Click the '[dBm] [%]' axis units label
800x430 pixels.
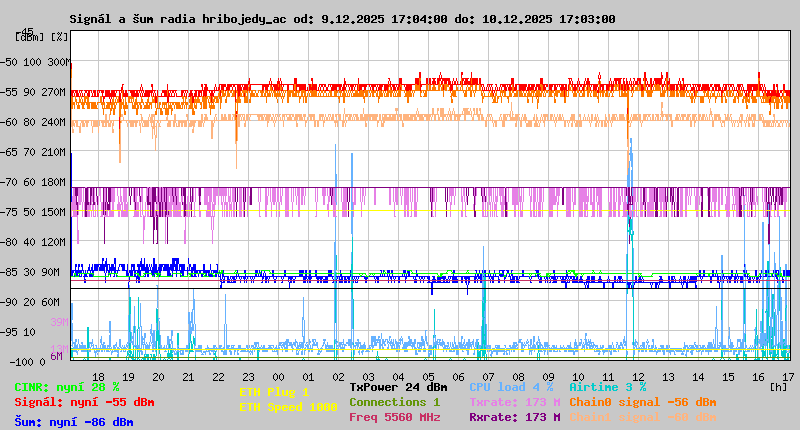click(42, 37)
